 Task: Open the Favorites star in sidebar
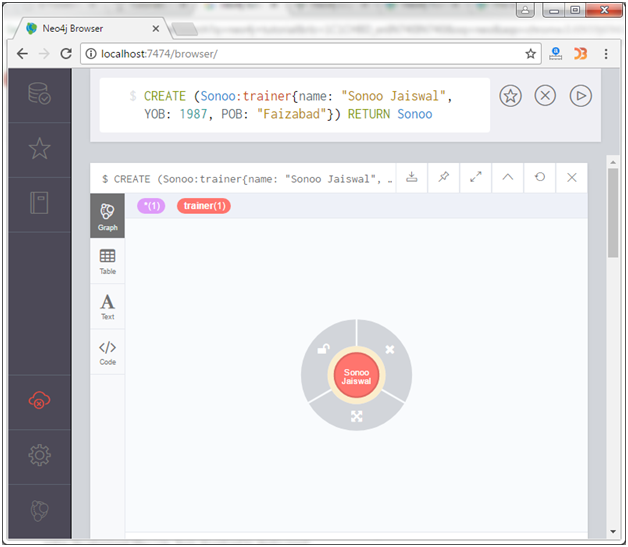(39, 149)
